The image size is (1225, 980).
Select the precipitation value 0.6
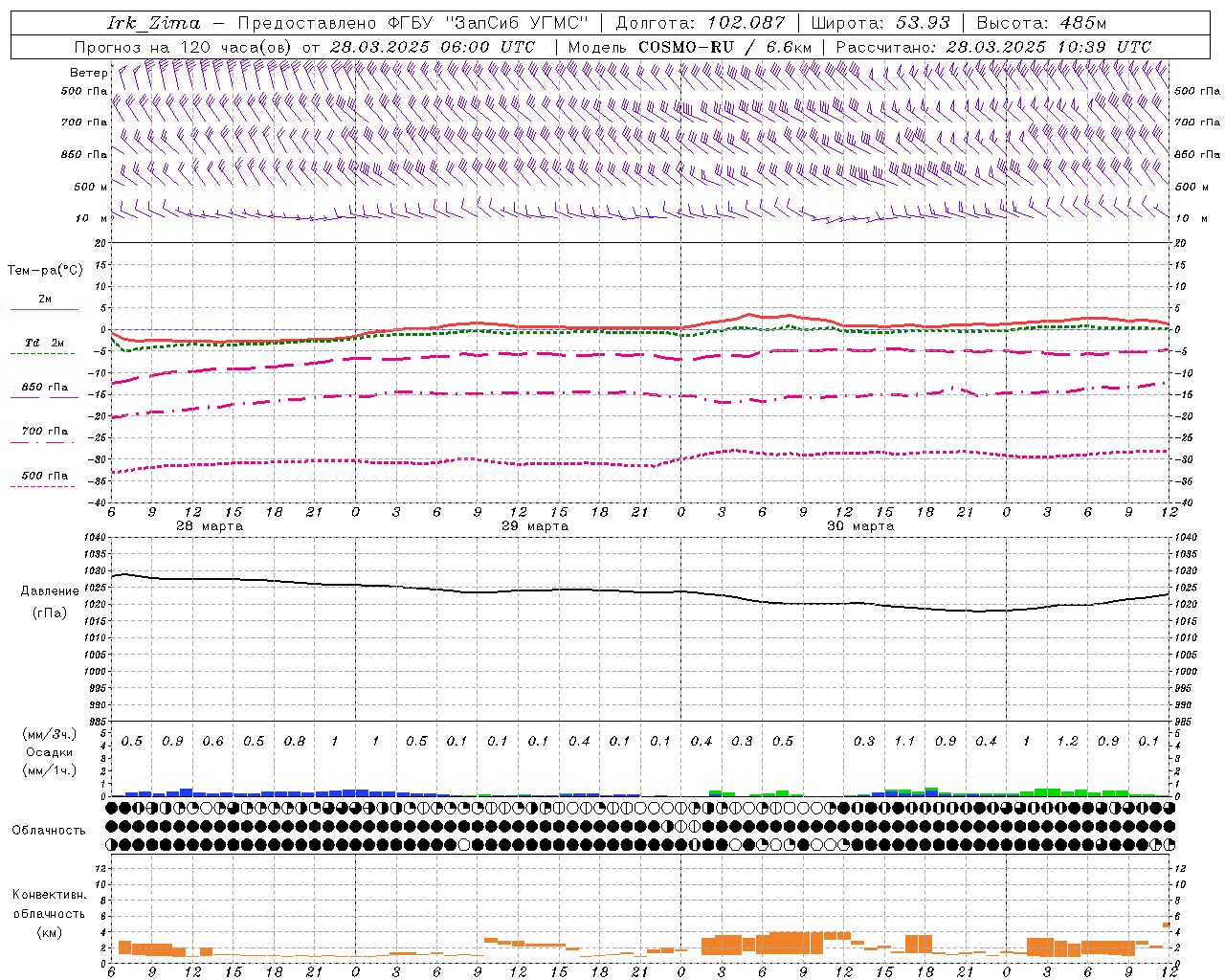click(212, 742)
